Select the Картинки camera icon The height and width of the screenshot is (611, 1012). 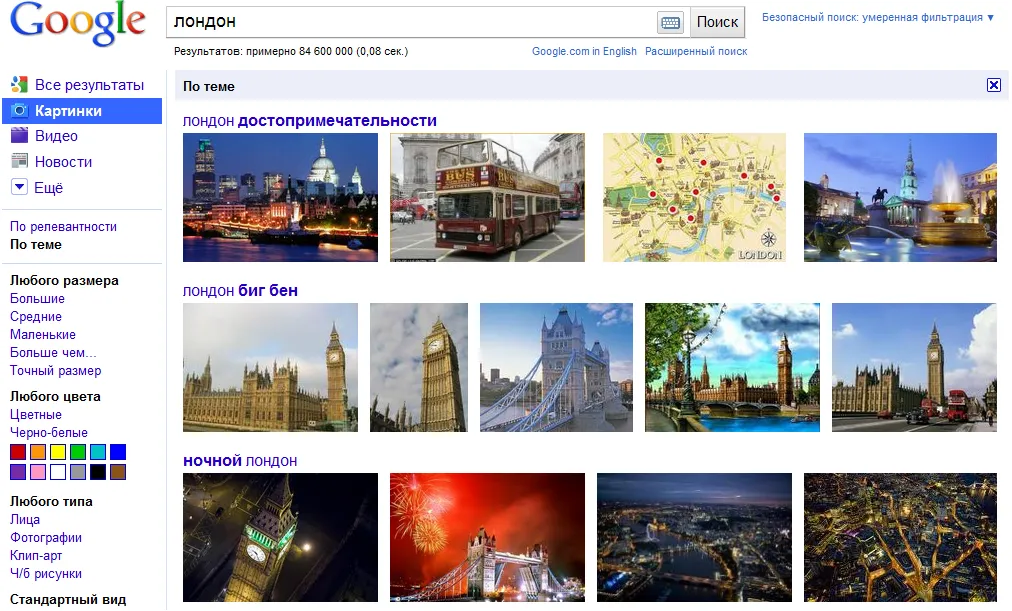pos(19,110)
